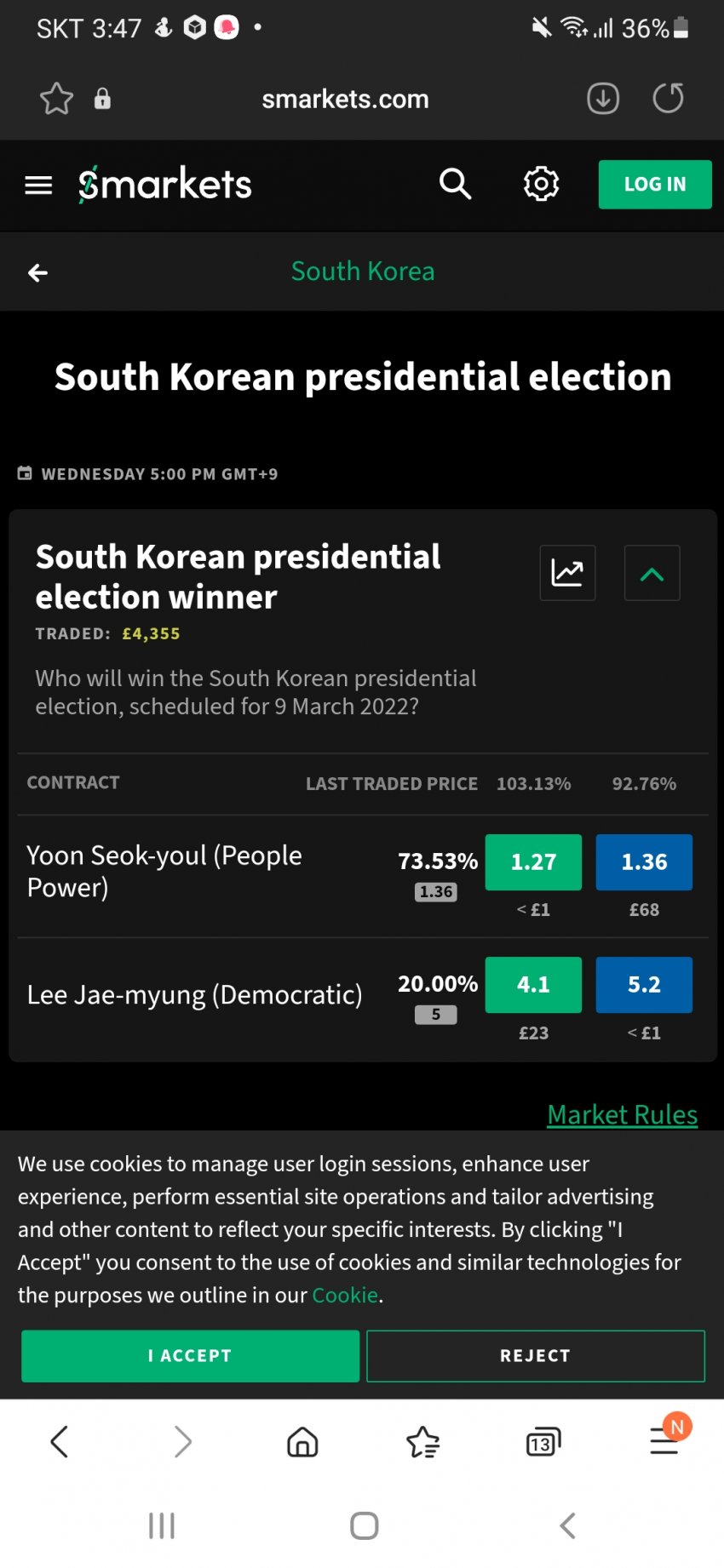Bookmark this page with star icon
The image size is (724, 1568).
(56, 99)
